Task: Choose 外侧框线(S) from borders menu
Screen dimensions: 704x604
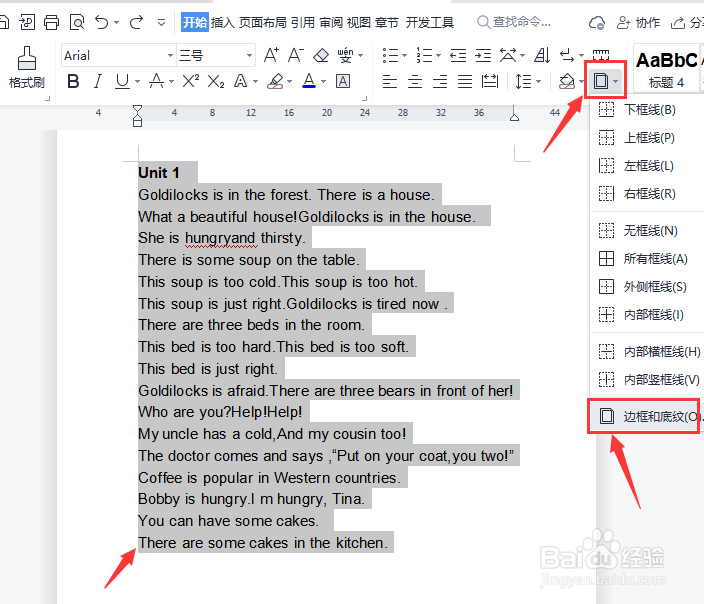Action: 647,287
